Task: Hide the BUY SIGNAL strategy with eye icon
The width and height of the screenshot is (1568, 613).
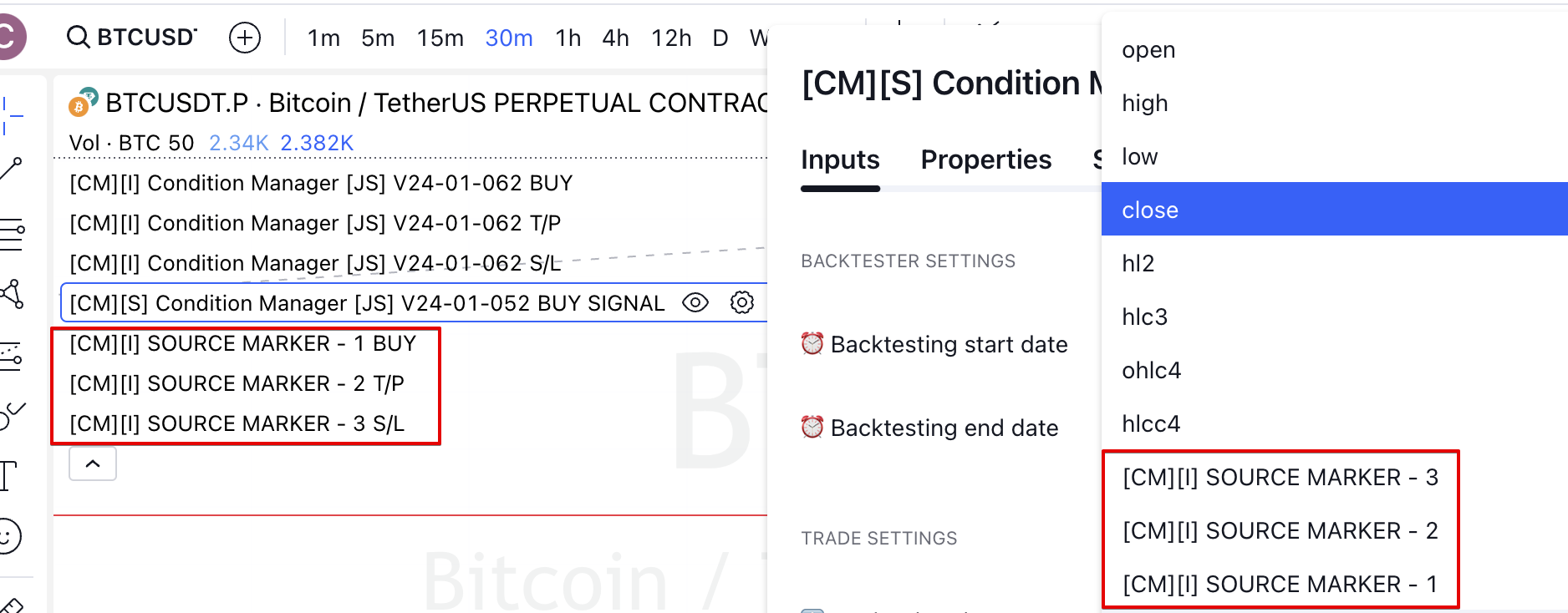Action: point(695,302)
